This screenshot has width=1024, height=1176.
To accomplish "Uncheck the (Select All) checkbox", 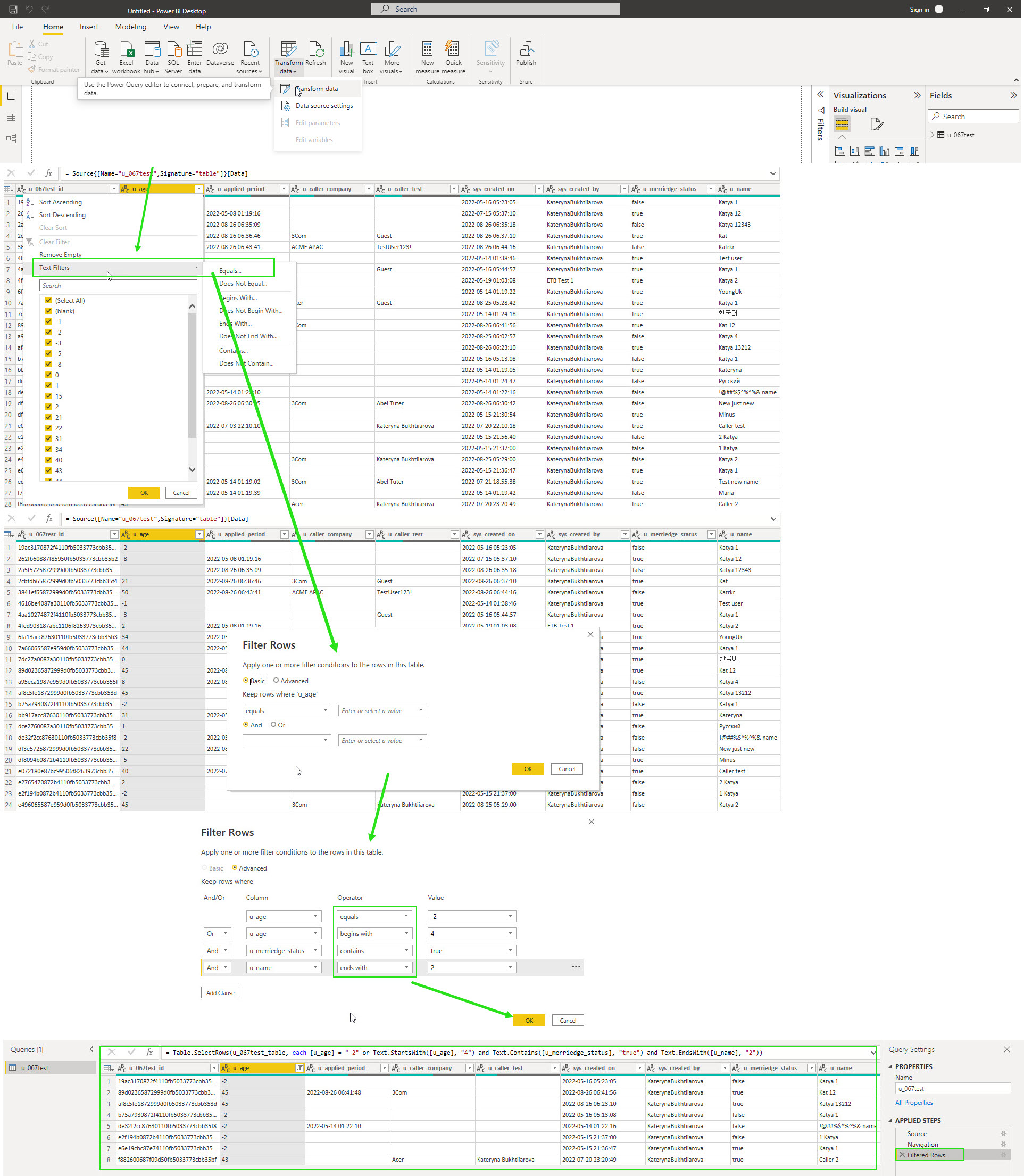I will 48,300.
